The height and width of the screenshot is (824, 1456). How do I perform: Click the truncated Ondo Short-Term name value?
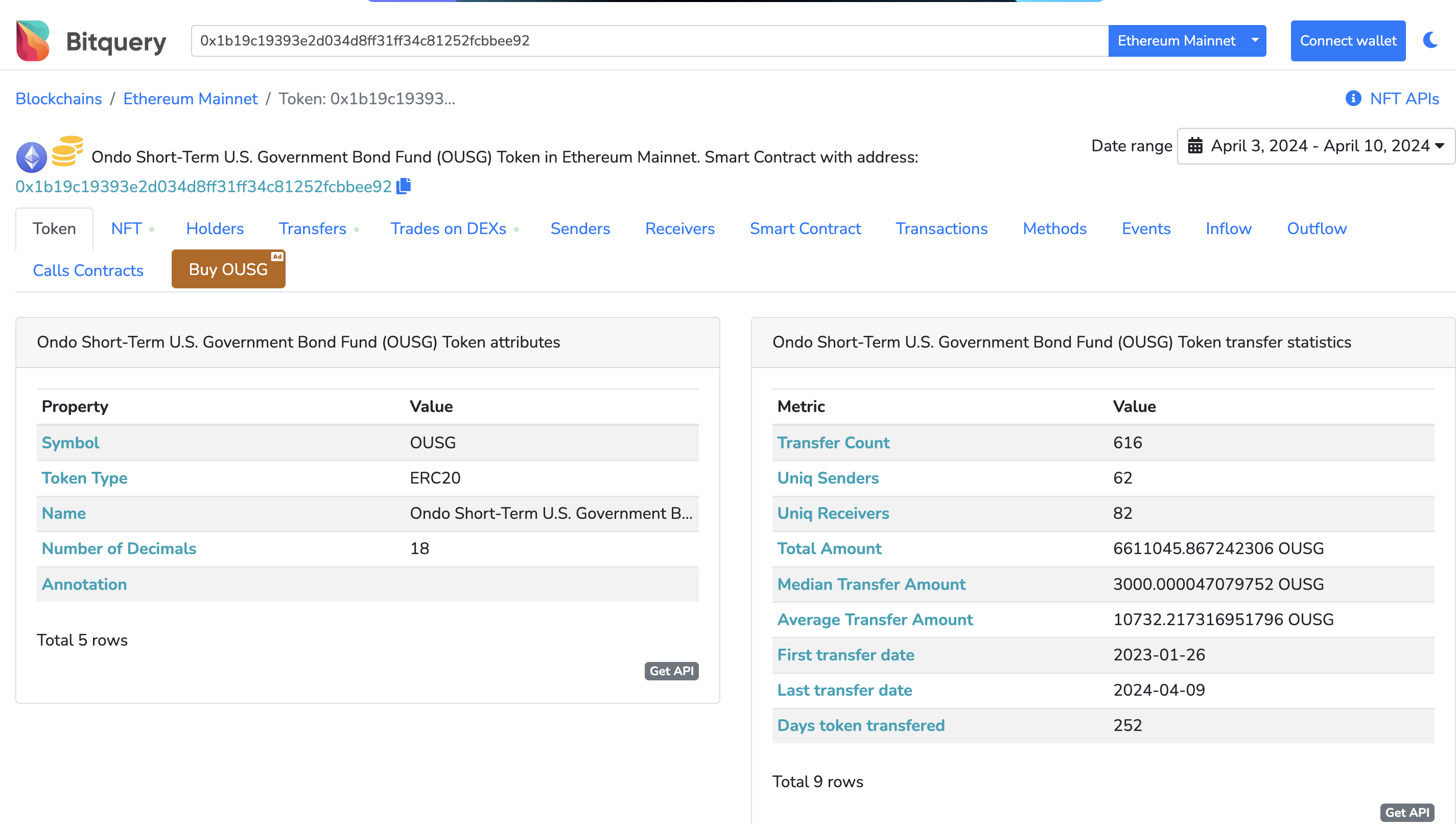coord(551,513)
